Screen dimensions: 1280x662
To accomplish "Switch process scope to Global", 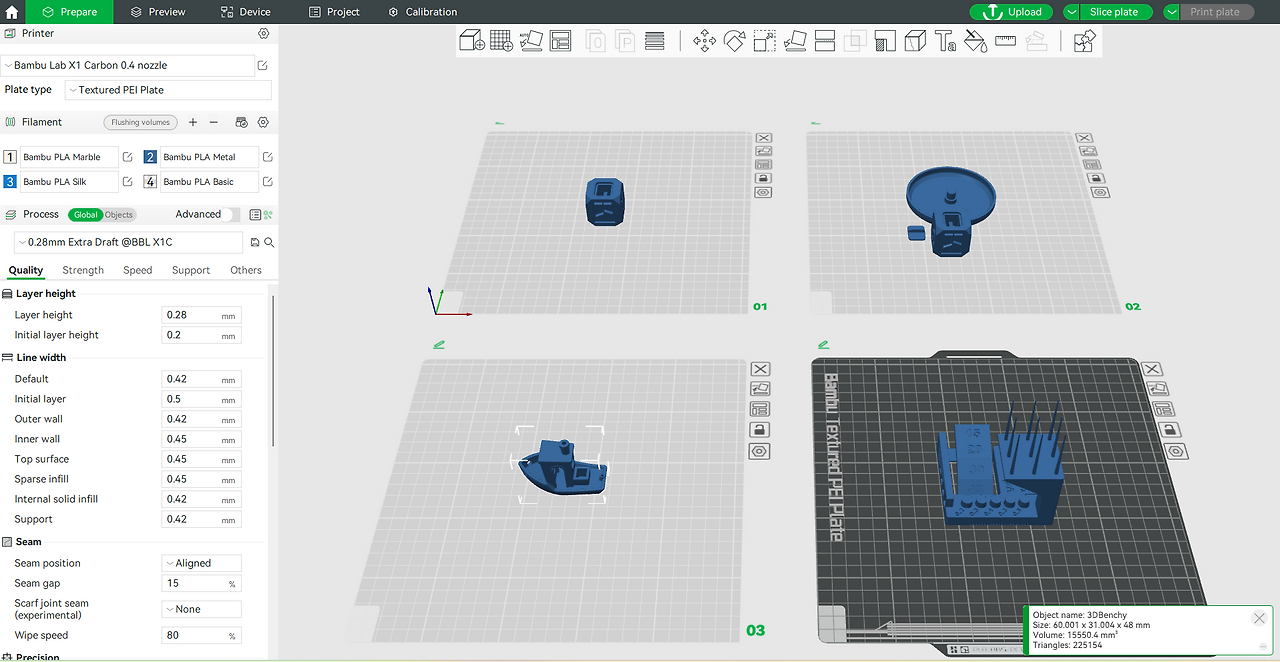I will pyautogui.click(x=86, y=215).
